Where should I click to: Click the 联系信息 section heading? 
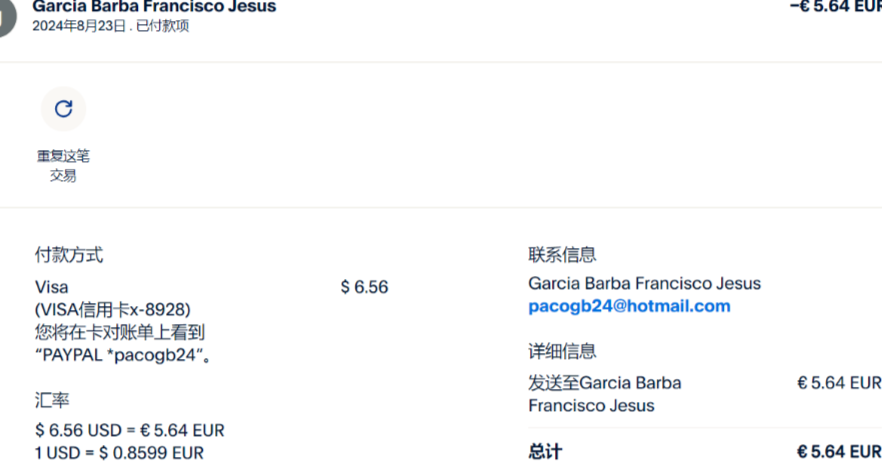562,255
